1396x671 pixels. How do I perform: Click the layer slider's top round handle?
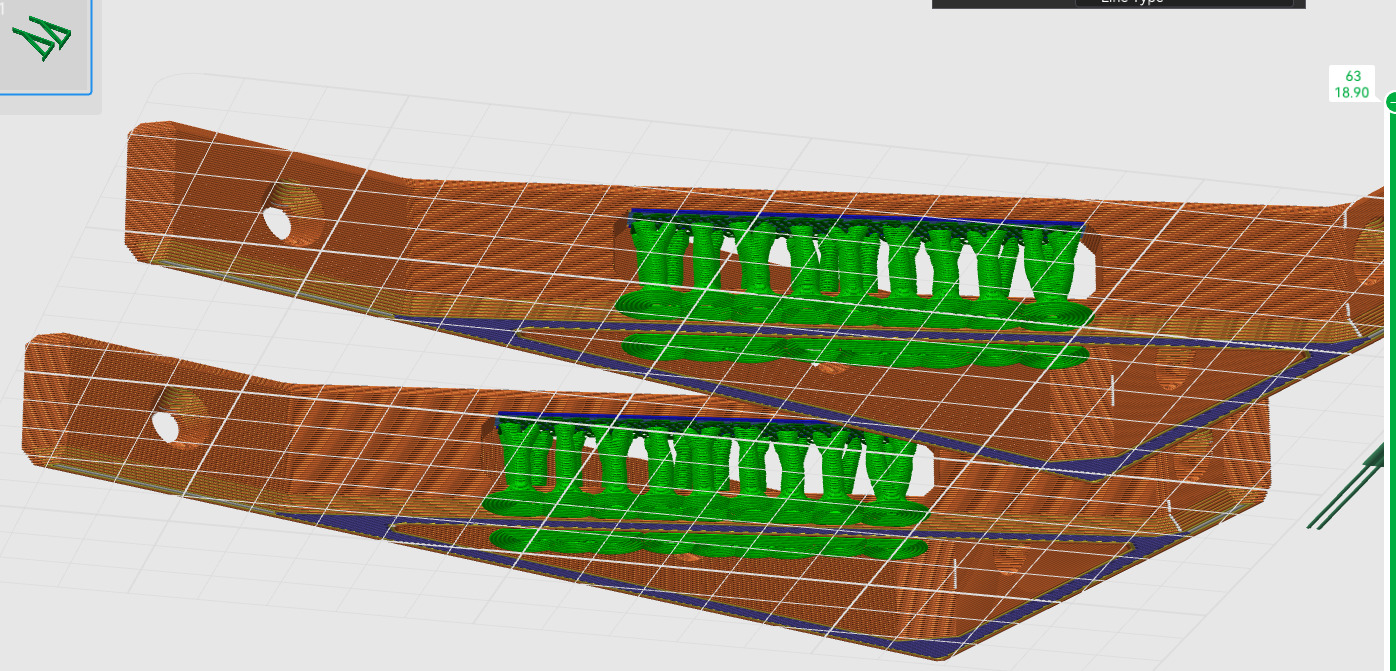click(x=1391, y=101)
